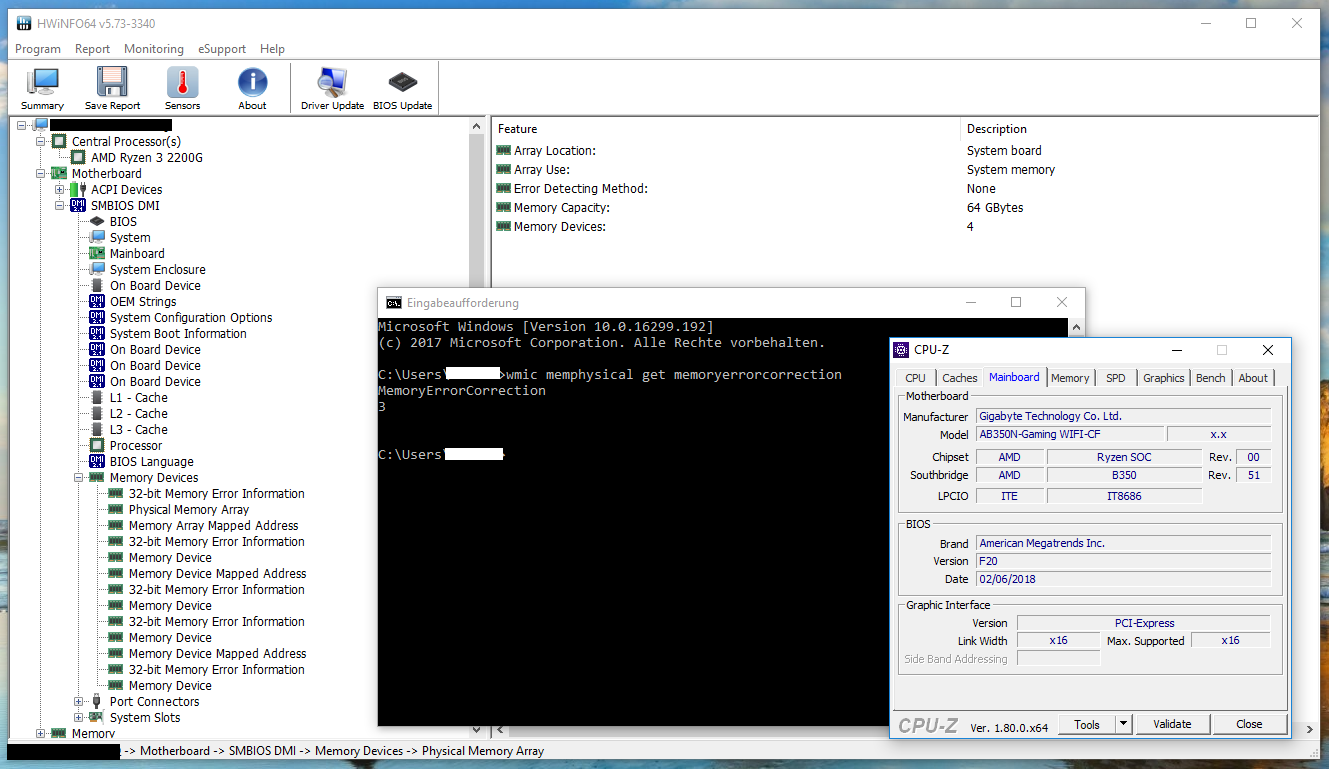Open the Help menu in HWiNFO64
This screenshot has width=1329, height=769.
272,49
